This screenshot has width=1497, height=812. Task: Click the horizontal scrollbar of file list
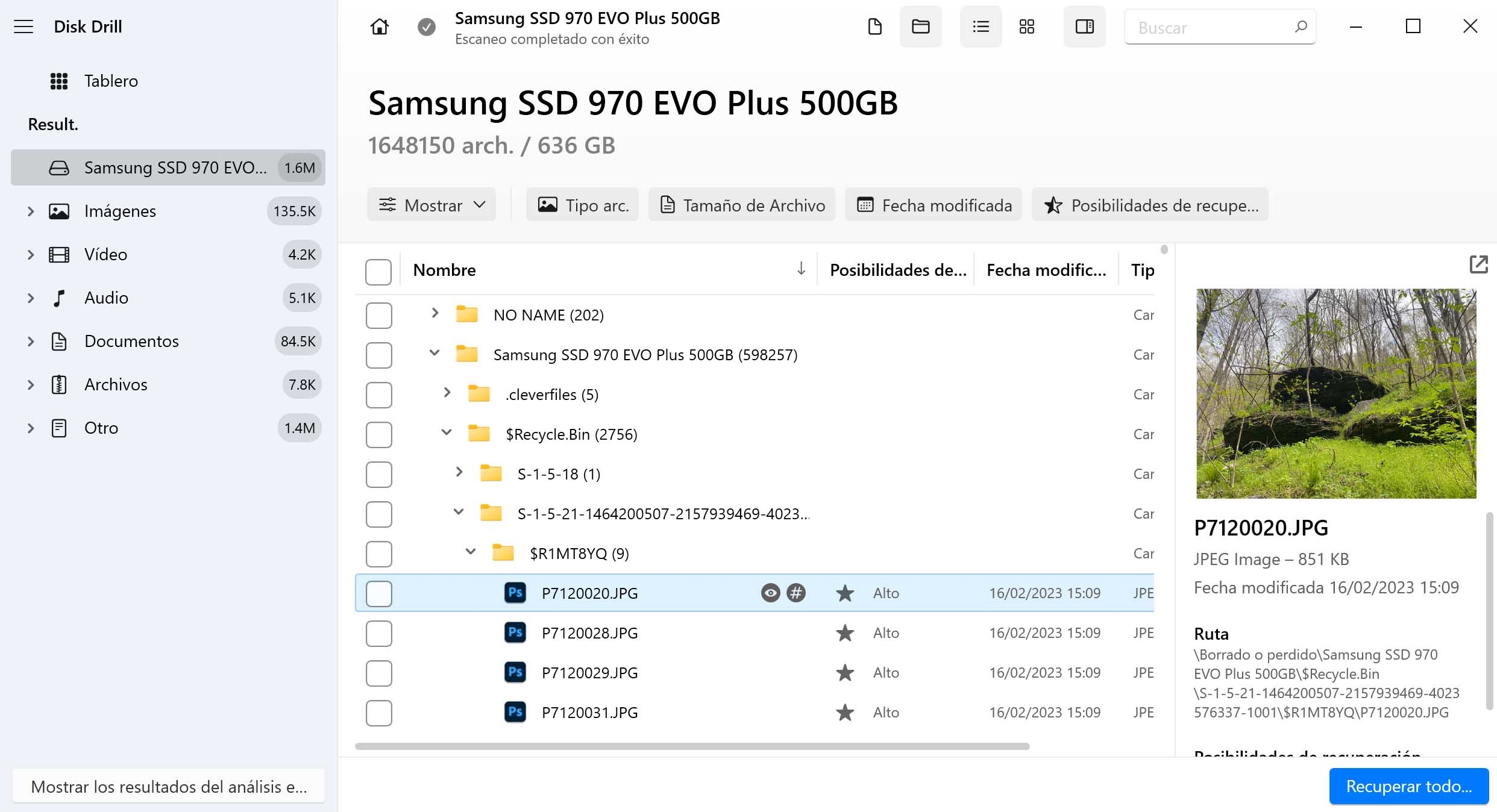tap(692, 746)
